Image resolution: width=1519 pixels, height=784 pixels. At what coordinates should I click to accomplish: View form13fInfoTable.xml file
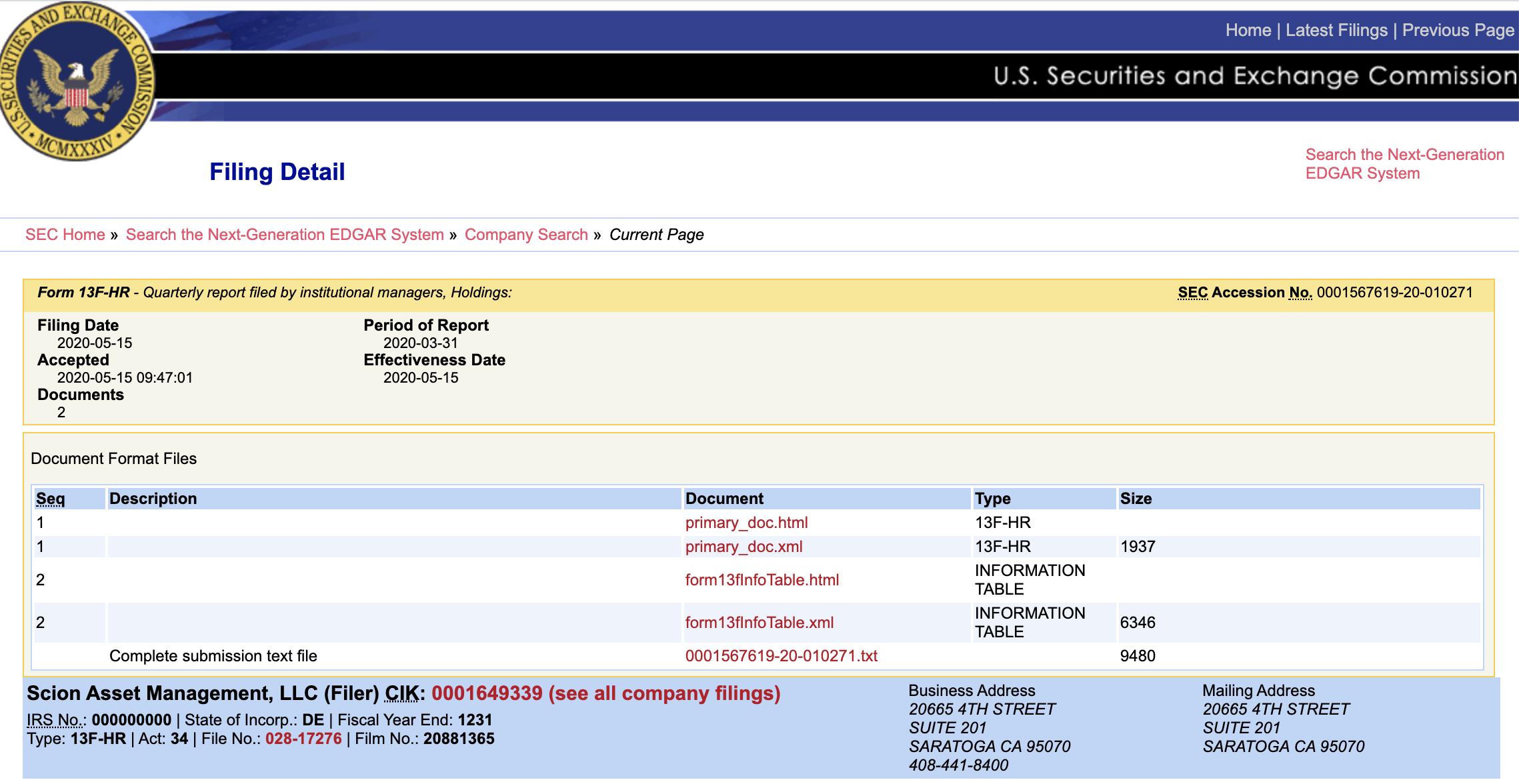[759, 623]
